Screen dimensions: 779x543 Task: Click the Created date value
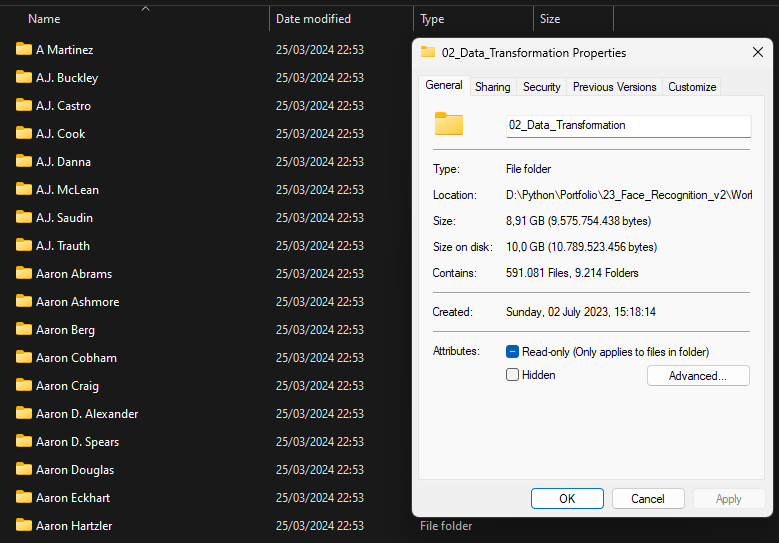[x=581, y=311]
